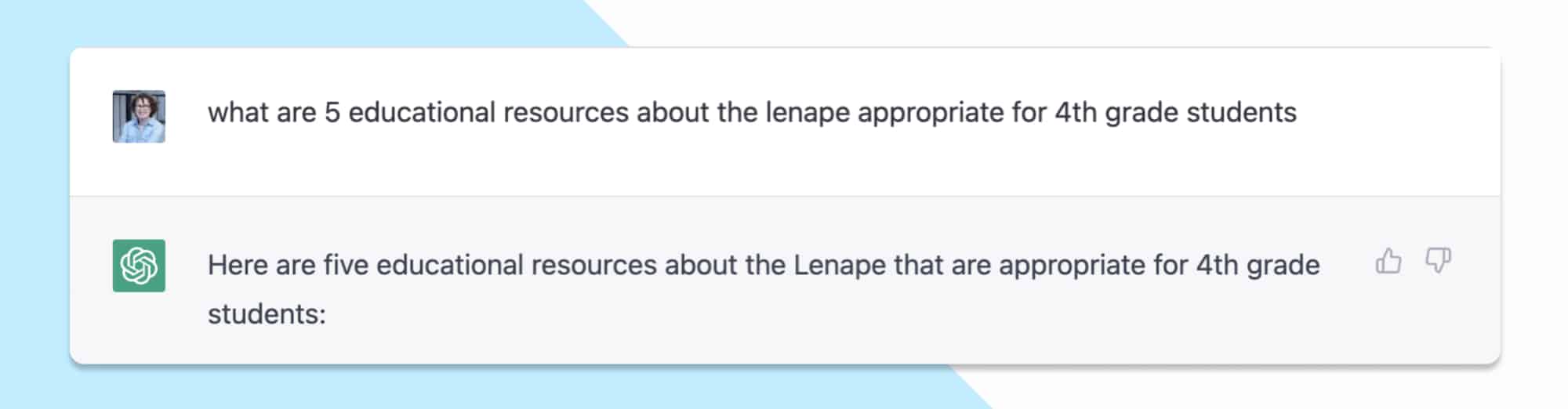Viewport: 1568px width, 409px height.
Task: Click the word "Here" starting the assistant reply
Action: pyautogui.click(x=238, y=266)
